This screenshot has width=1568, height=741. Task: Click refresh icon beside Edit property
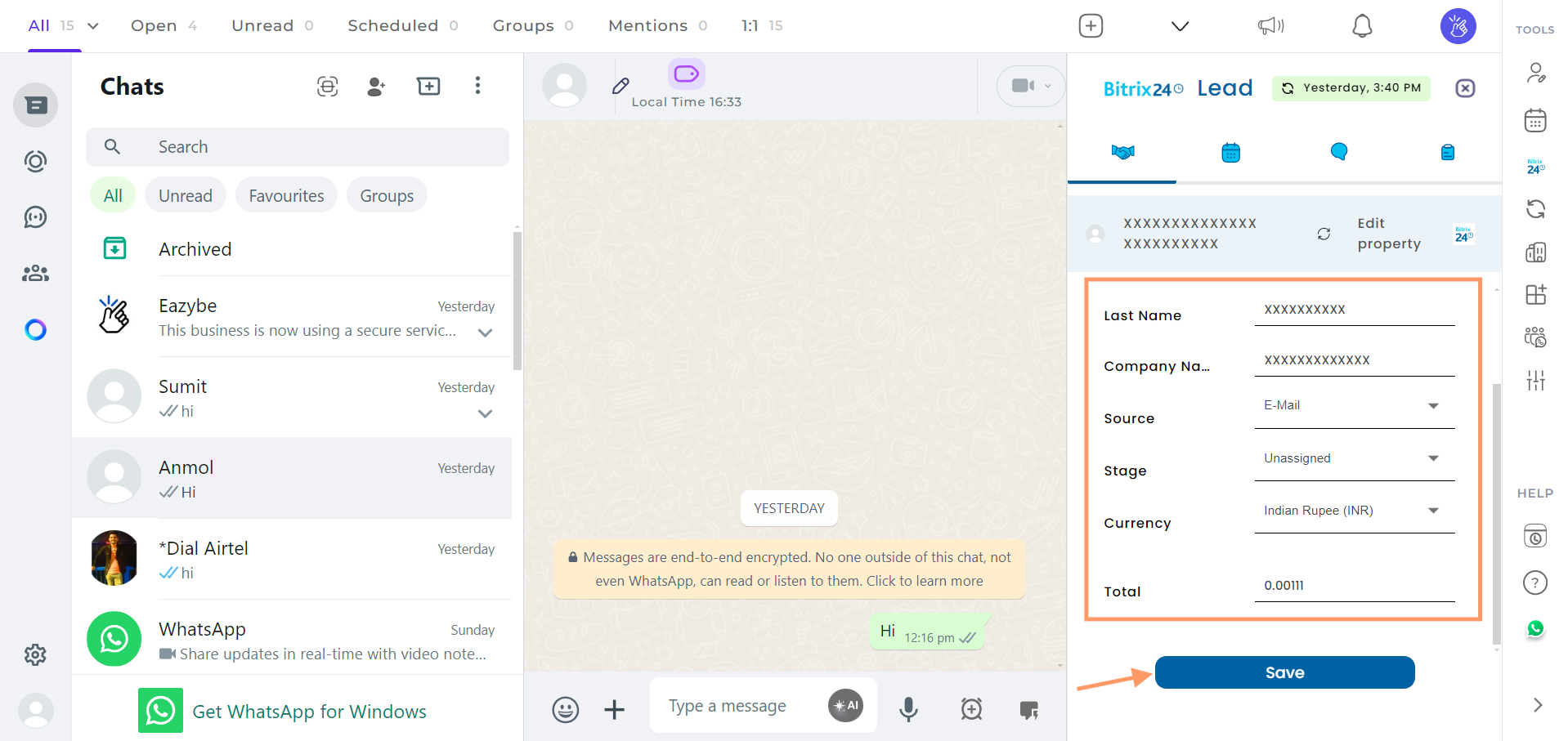pos(1324,234)
